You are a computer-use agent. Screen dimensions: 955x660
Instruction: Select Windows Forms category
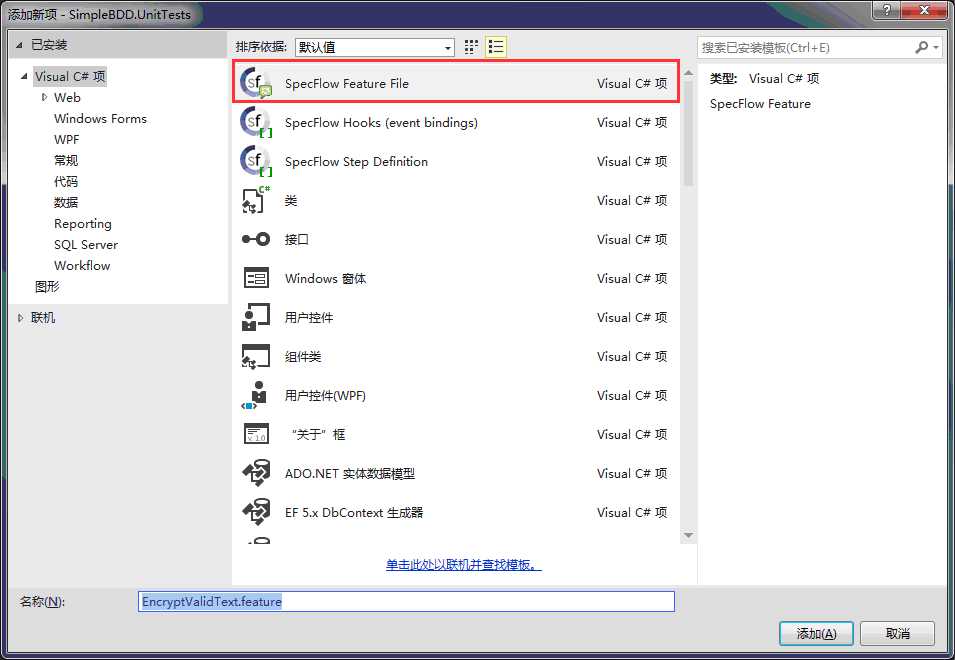100,119
